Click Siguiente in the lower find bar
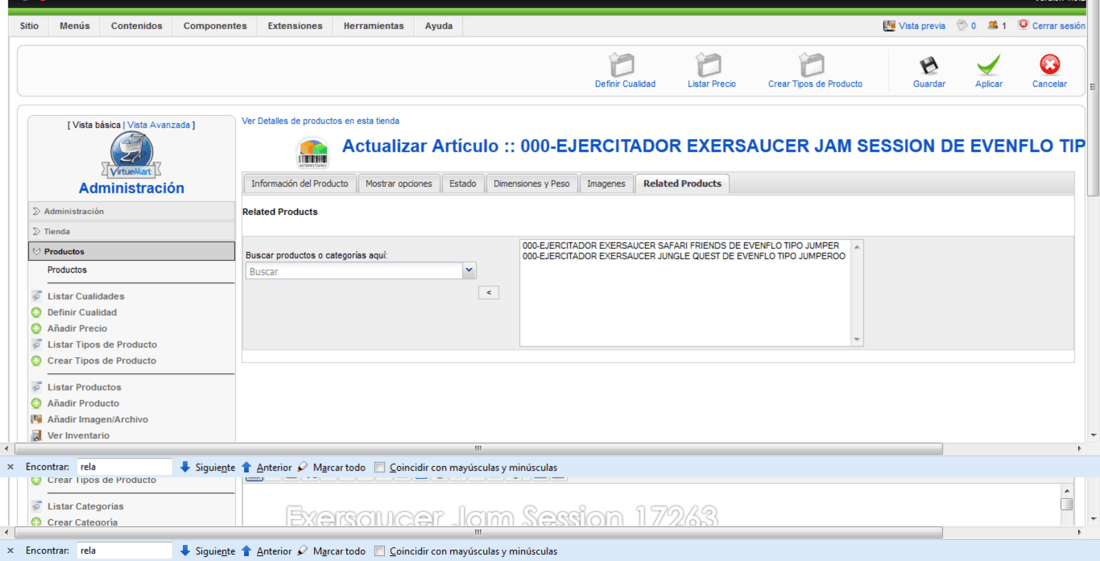The image size is (1100, 561). tap(208, 551)
